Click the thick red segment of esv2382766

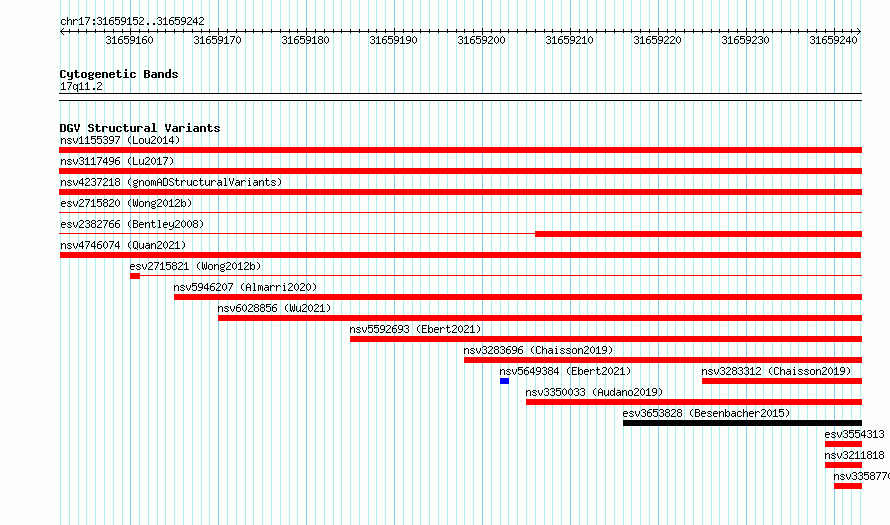pos(698,234)
